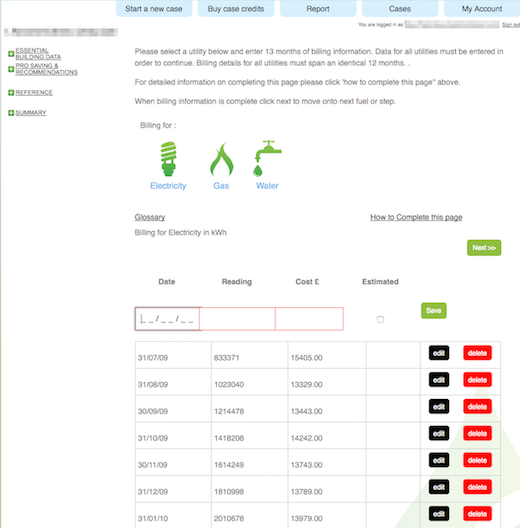Edit the 31/10/09 billing row
The width and height of the screenshot is (520, 528).
439,433
